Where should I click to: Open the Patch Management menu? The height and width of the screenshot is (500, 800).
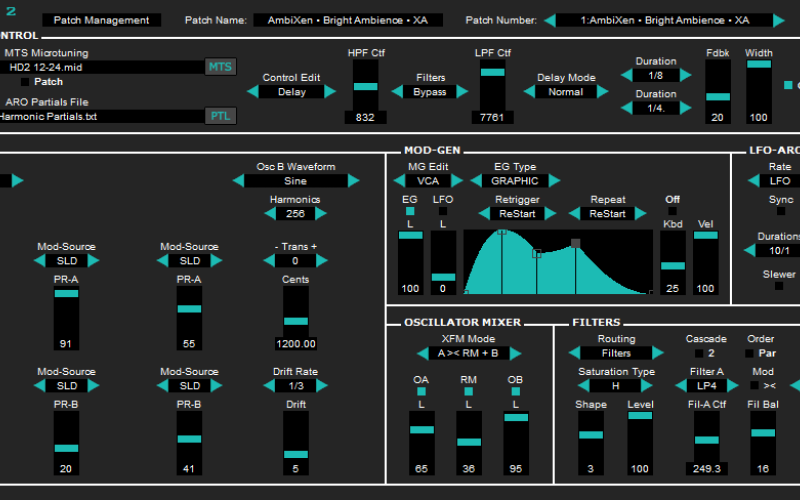pyautogui.click(x=101, y=20)
